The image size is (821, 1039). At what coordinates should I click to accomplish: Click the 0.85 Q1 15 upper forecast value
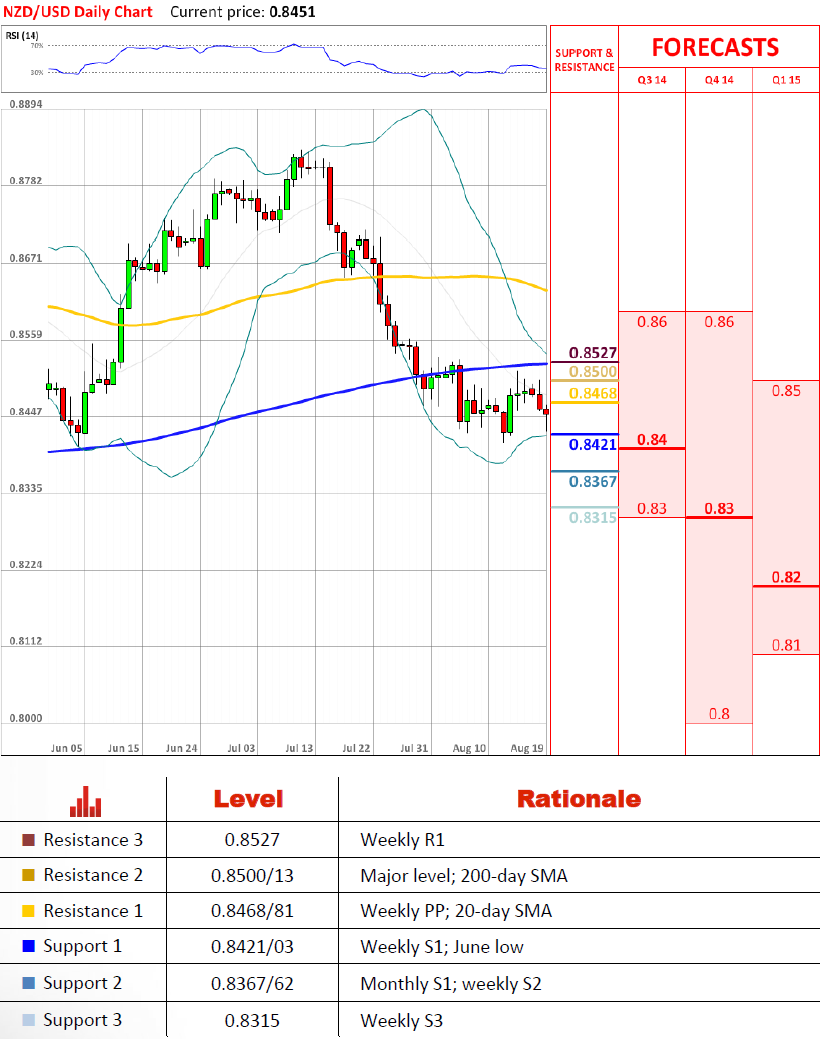click(x=787, y=391)
